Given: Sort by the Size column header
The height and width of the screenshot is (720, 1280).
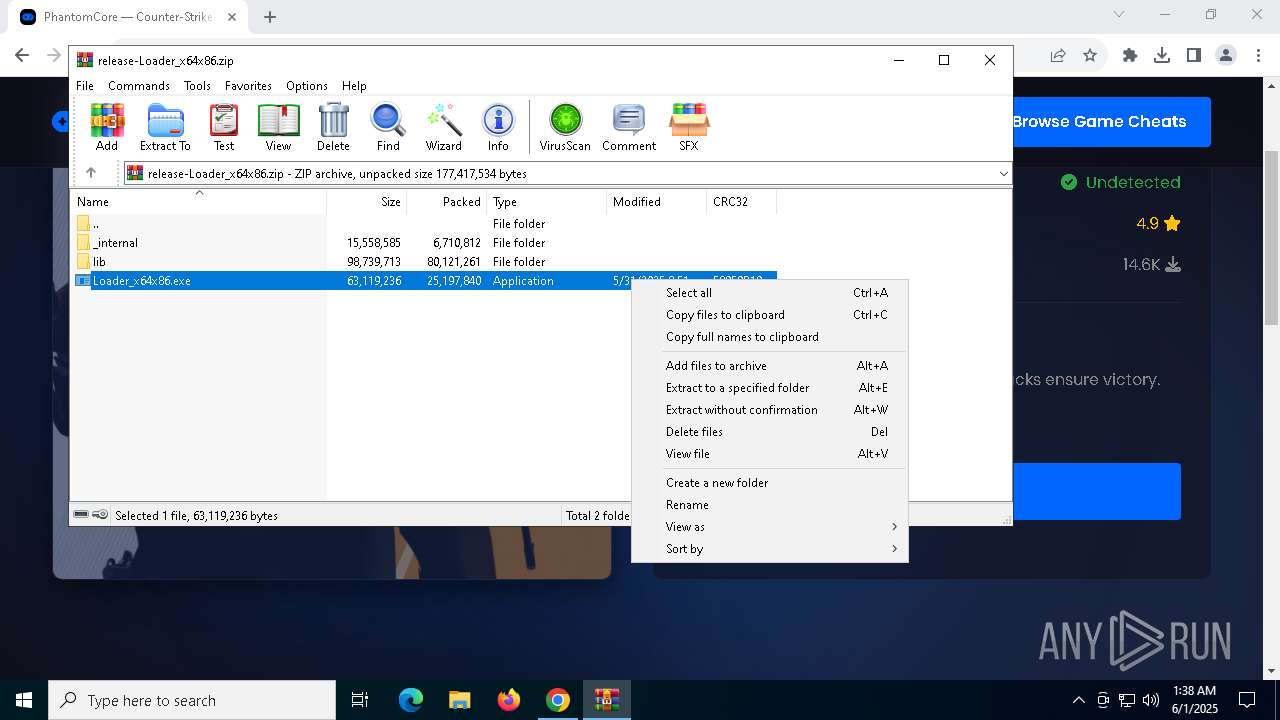Looking at the screenshot, I should click(x=366, y=202).
